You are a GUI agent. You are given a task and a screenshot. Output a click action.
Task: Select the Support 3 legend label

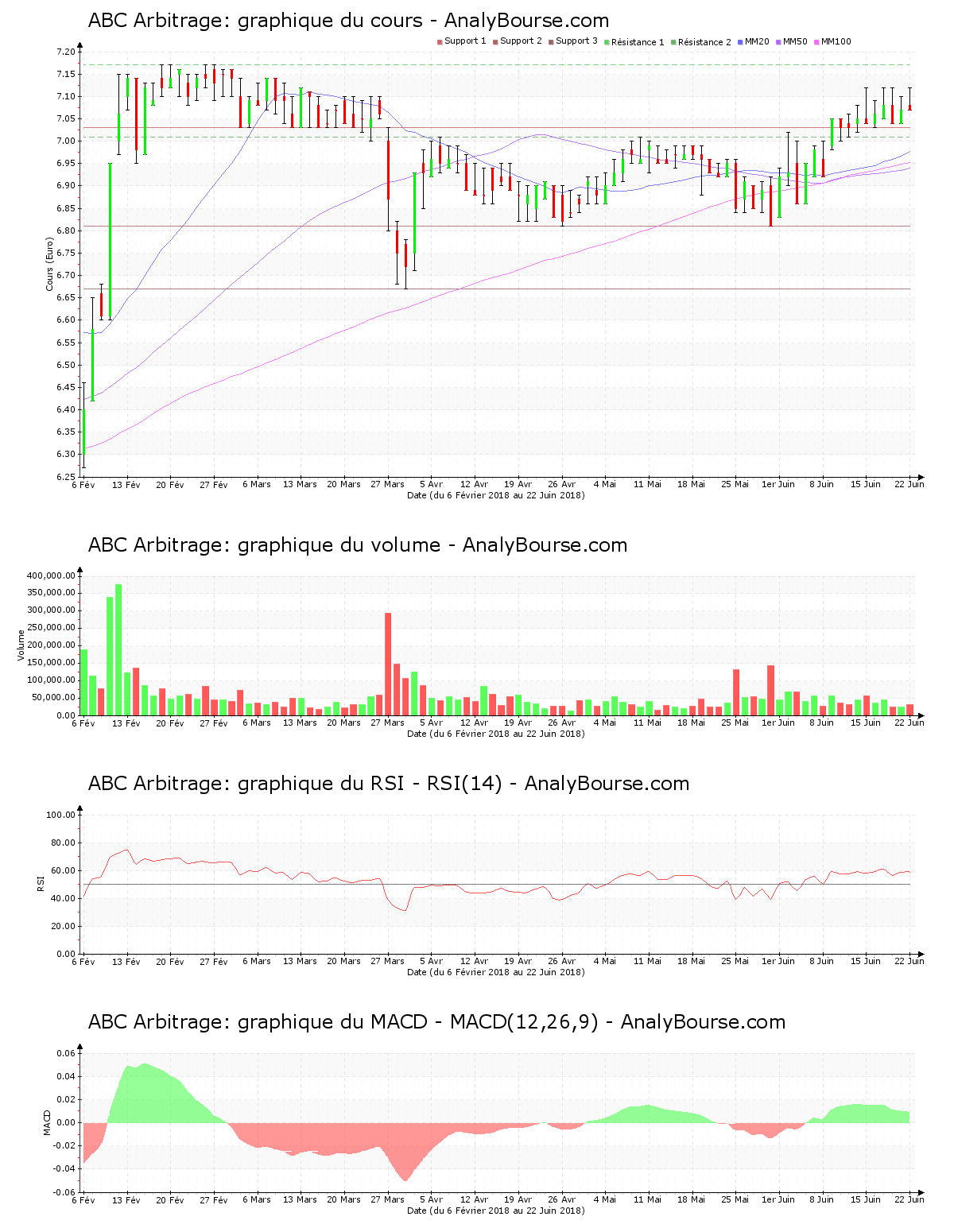tap(576, 41)
